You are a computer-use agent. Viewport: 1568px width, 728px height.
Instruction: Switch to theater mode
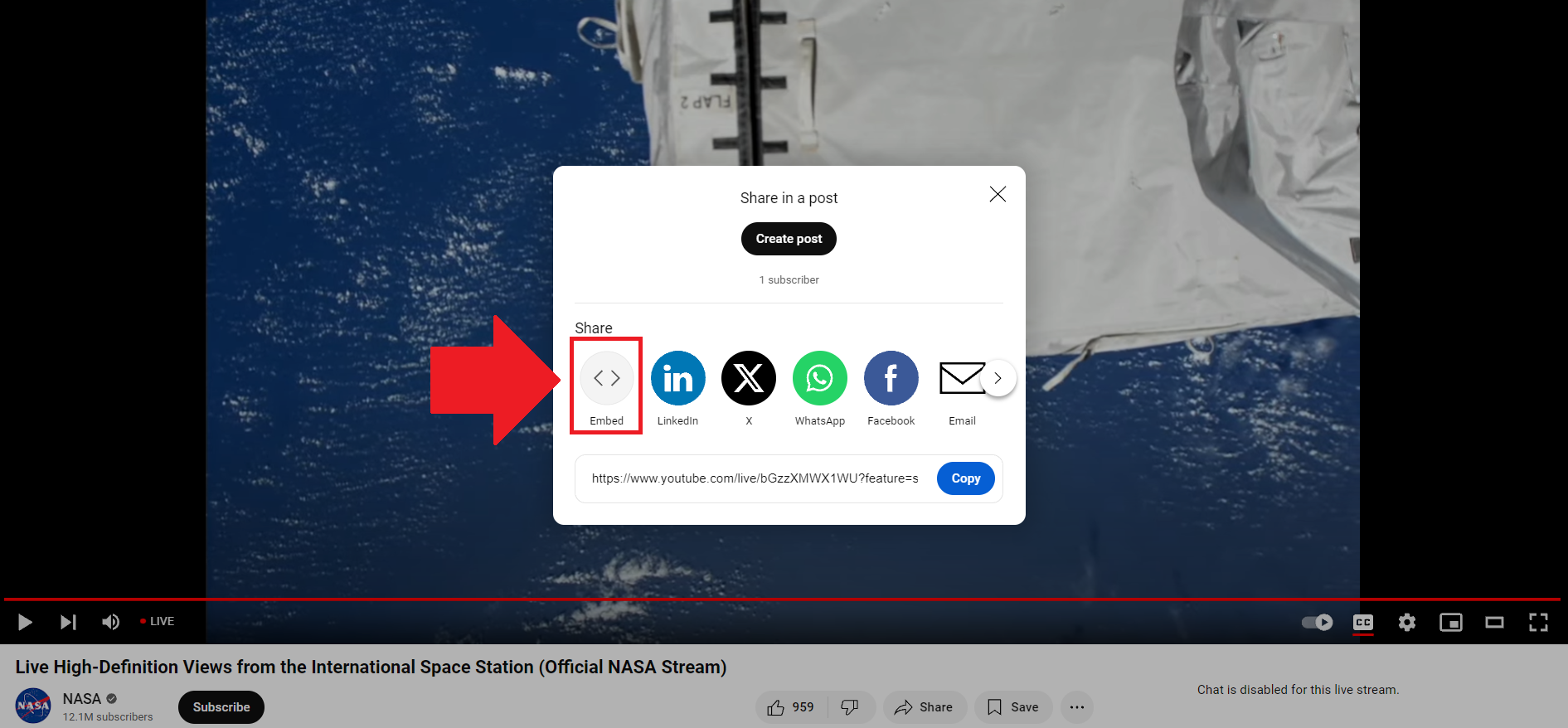click(x=1494, y=622)
